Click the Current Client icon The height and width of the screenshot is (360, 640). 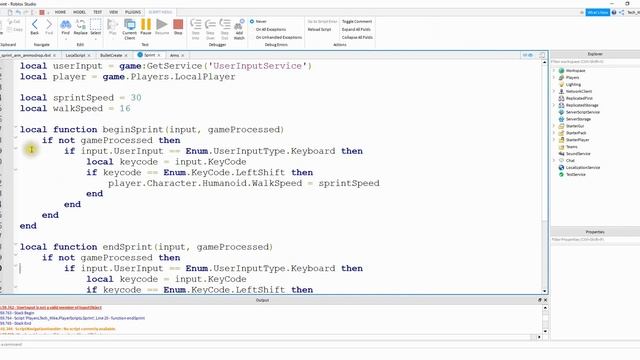click(x=130, y=25)
